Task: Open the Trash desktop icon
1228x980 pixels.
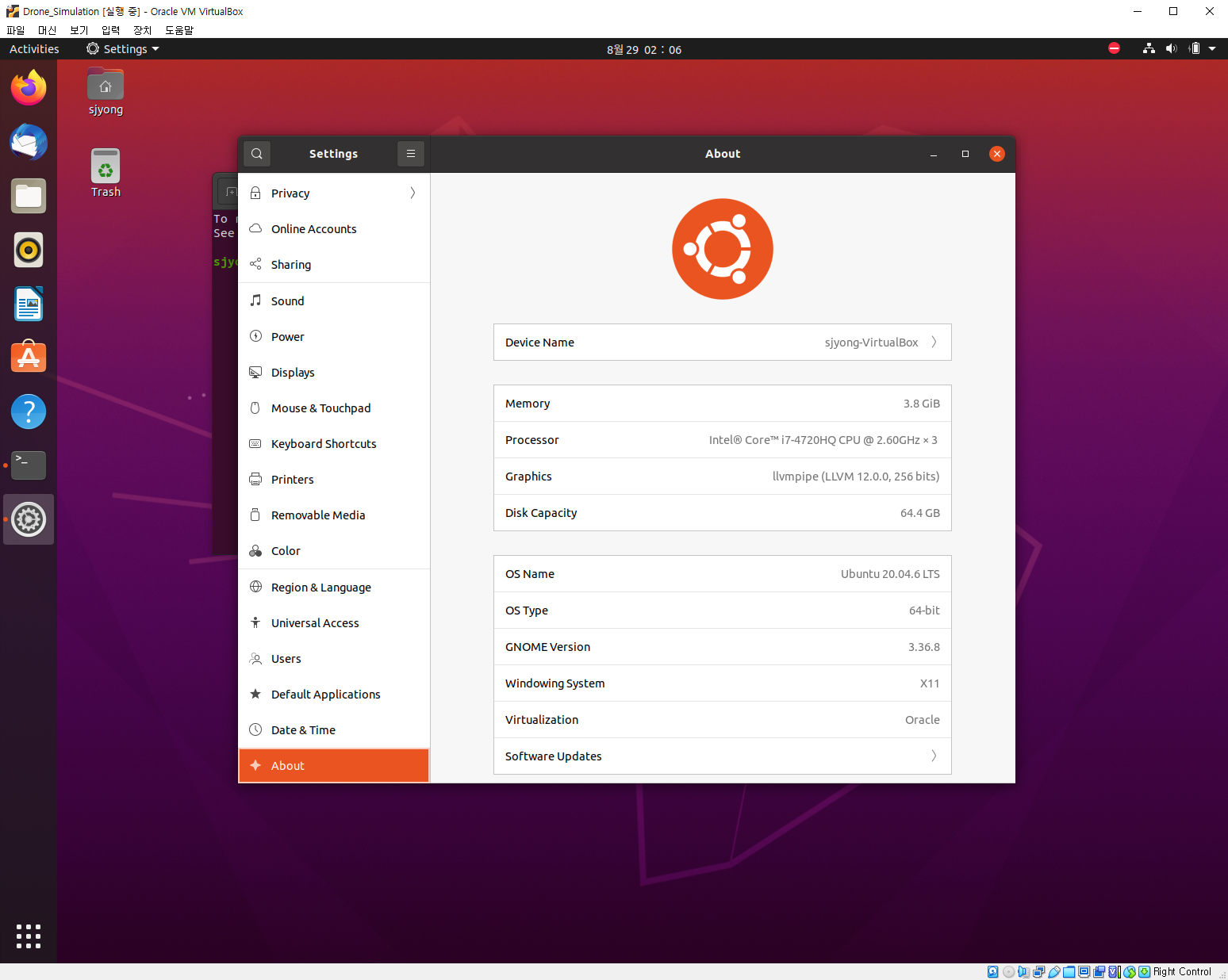Action: pyautogui.click(x=106, y=174)
